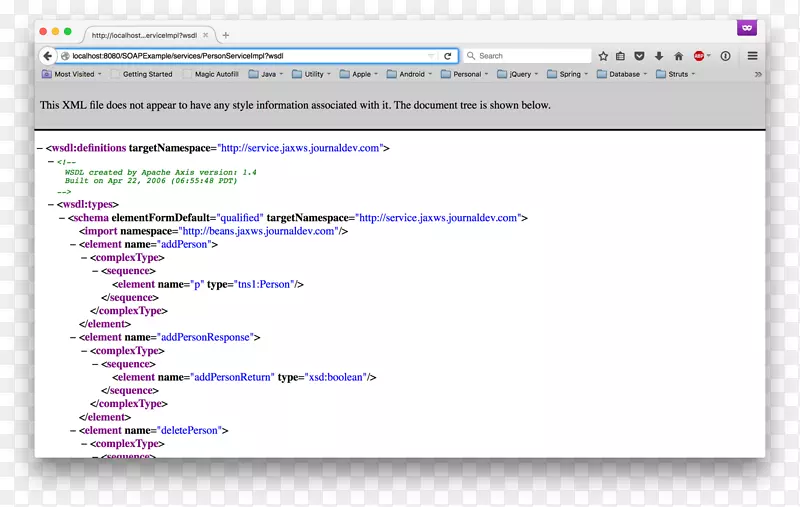Open the bookmarks list icon

click(x=620, y=56)
